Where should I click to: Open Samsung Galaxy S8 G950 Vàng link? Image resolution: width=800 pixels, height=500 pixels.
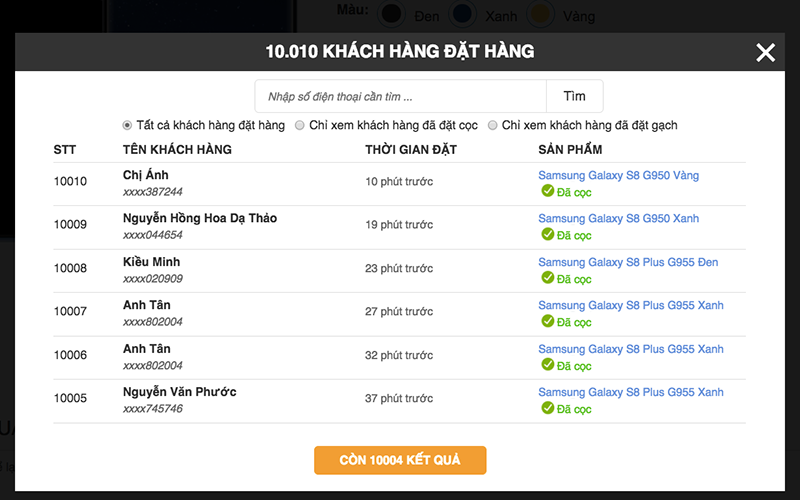tap(618, 176)
